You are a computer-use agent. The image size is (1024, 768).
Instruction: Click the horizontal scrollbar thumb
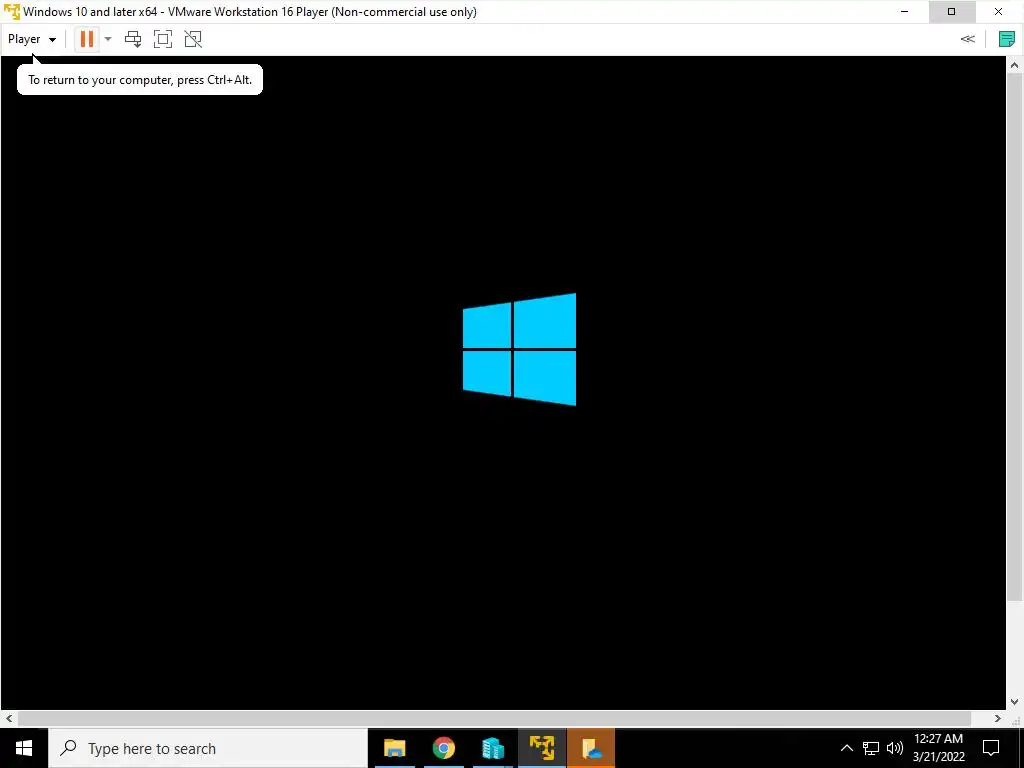pyautogui.click(x=494, y=718)
